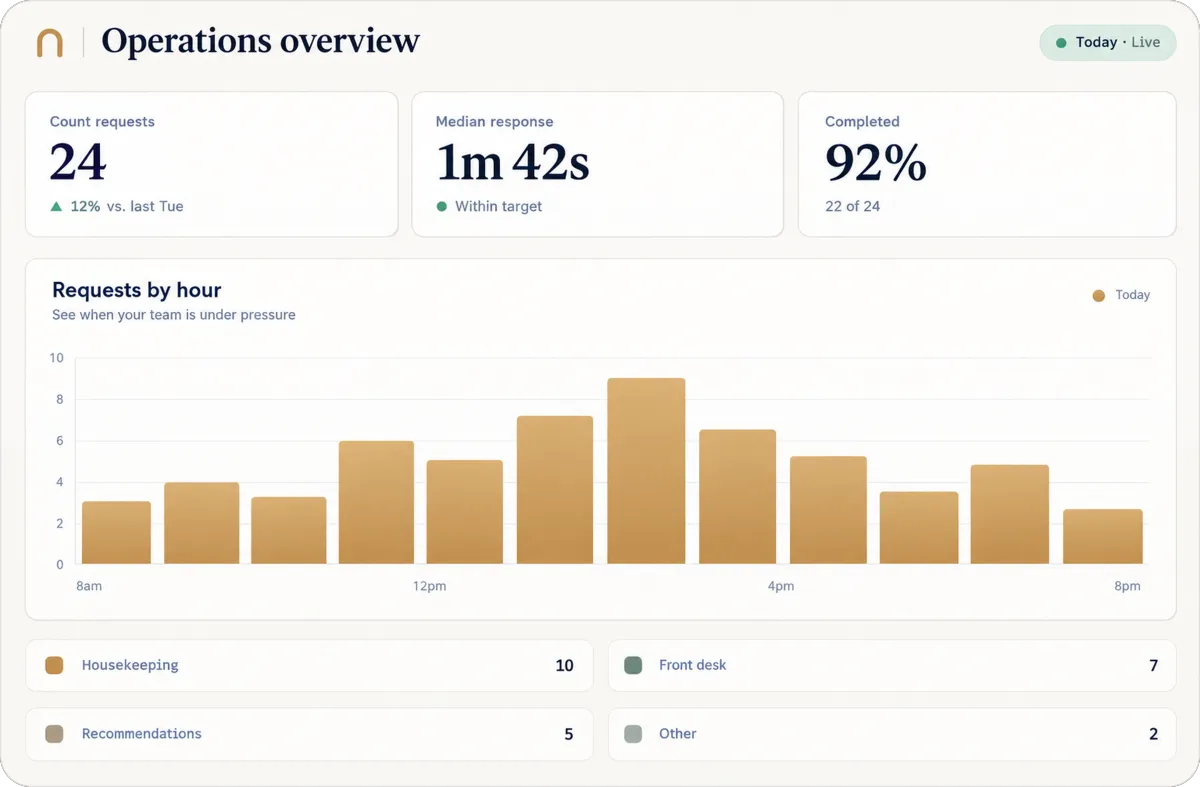Viewport: 1200px width, 787px height.
Task: Click the Today legend label
Action: coord(1132,295)
